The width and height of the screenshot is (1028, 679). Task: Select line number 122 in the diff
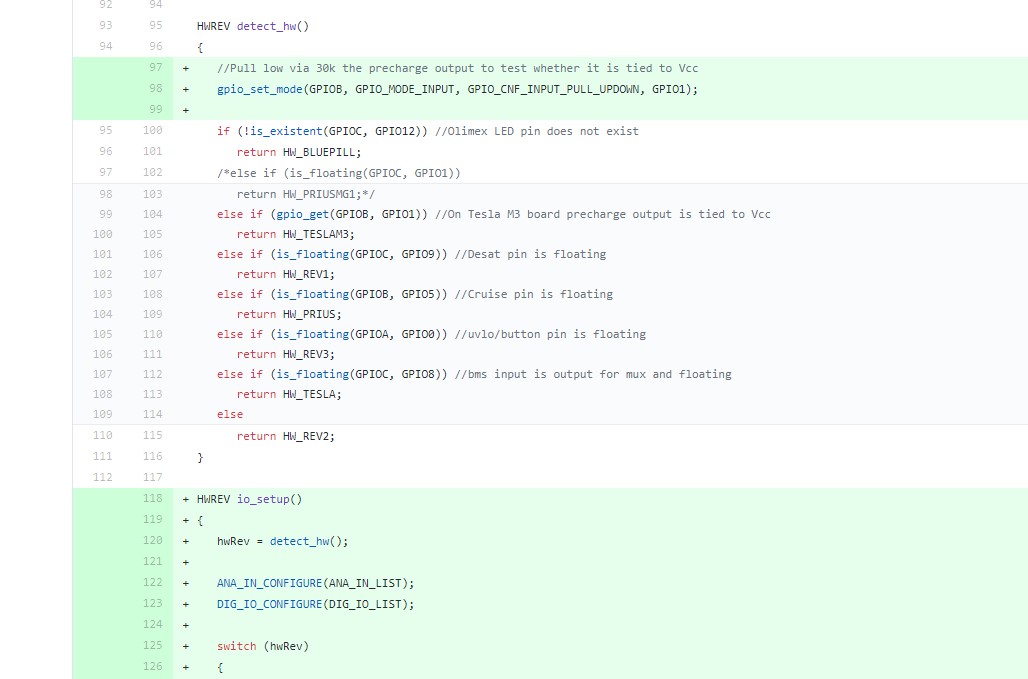tap(152, 582)
